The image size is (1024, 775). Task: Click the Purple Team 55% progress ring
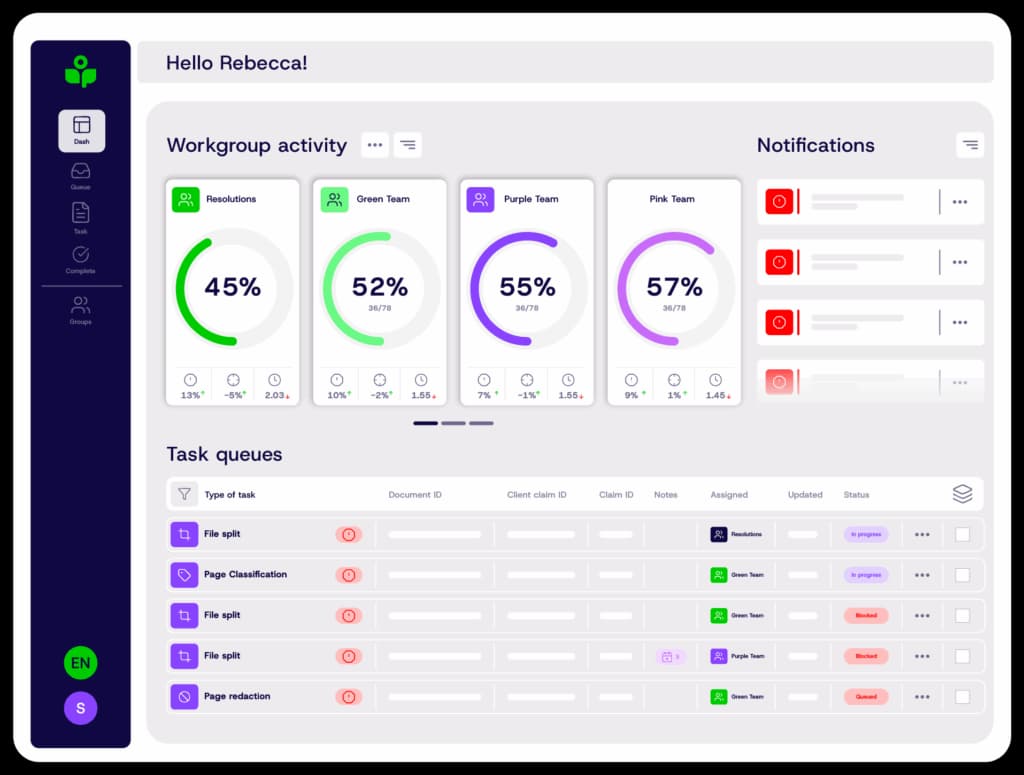coord(527,288)
